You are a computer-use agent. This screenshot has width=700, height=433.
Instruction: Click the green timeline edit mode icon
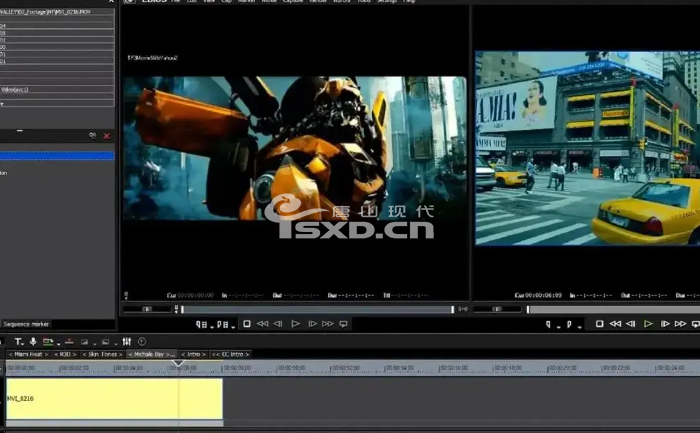pos(47,341)
